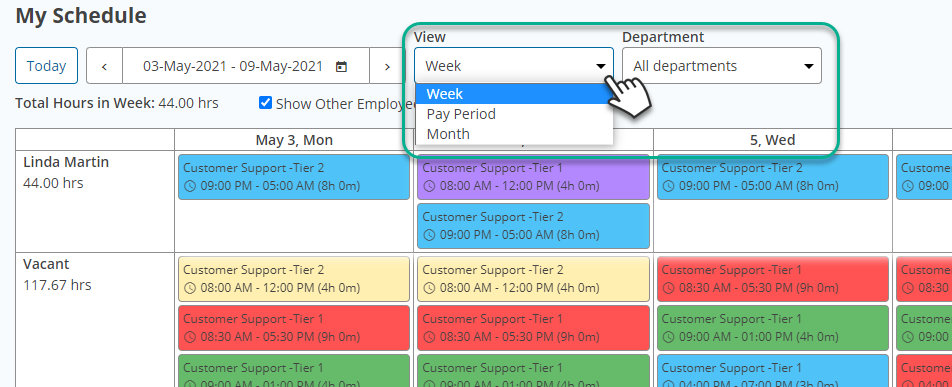This screenshot has width=952, height=387.
Task: Open the View dropdown showing Week
Action: tap(514, 66)
